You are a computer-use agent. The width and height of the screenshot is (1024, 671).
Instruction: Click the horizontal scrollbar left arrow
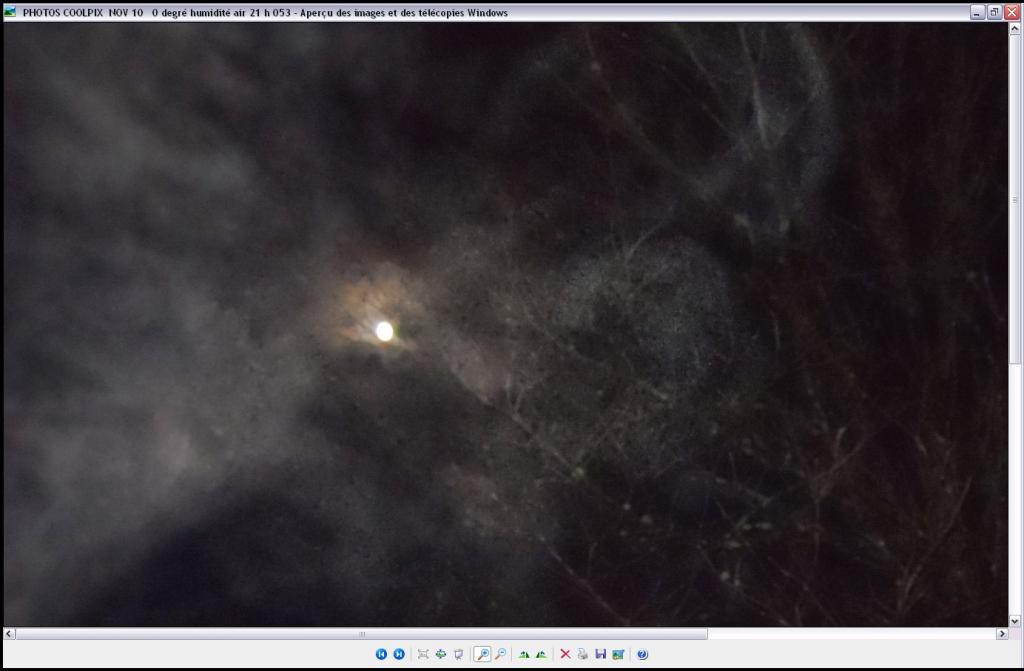pos(9,634)
